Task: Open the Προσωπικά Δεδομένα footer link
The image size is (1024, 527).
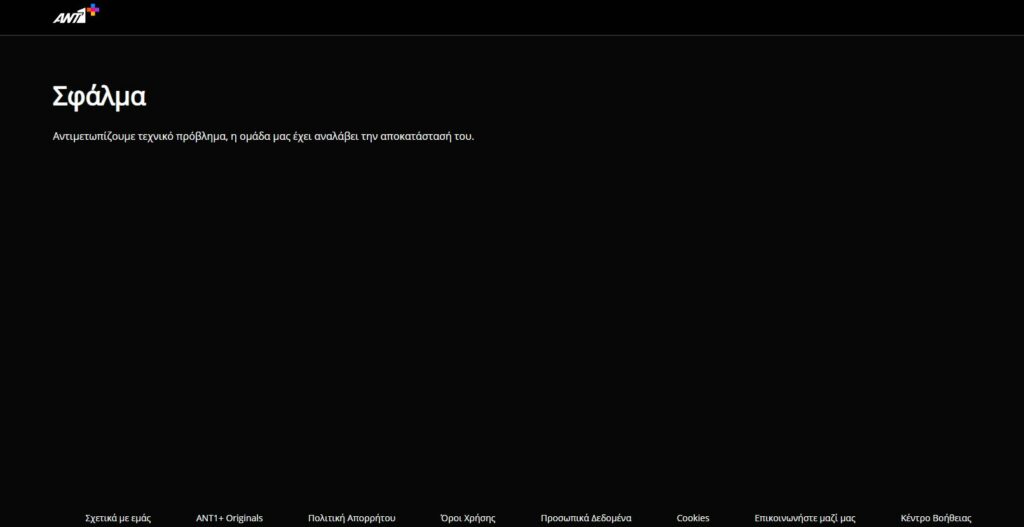Action: (x=586, y=518)
